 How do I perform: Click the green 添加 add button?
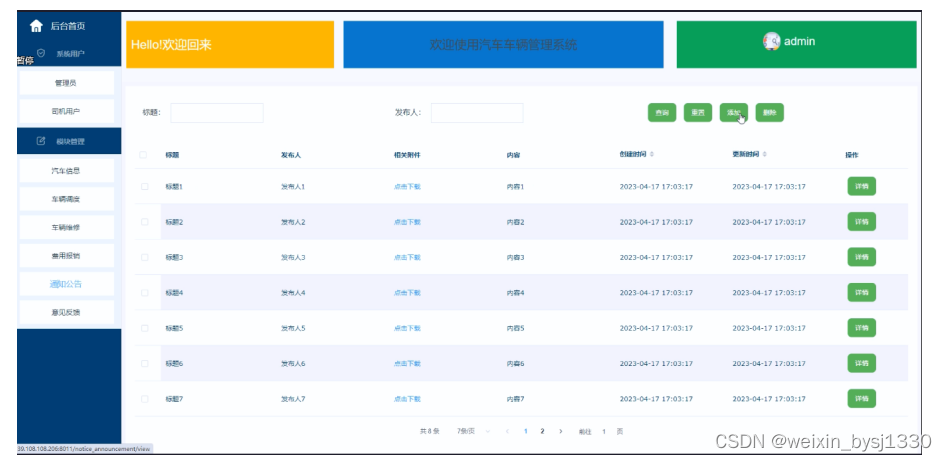(734, 112)
